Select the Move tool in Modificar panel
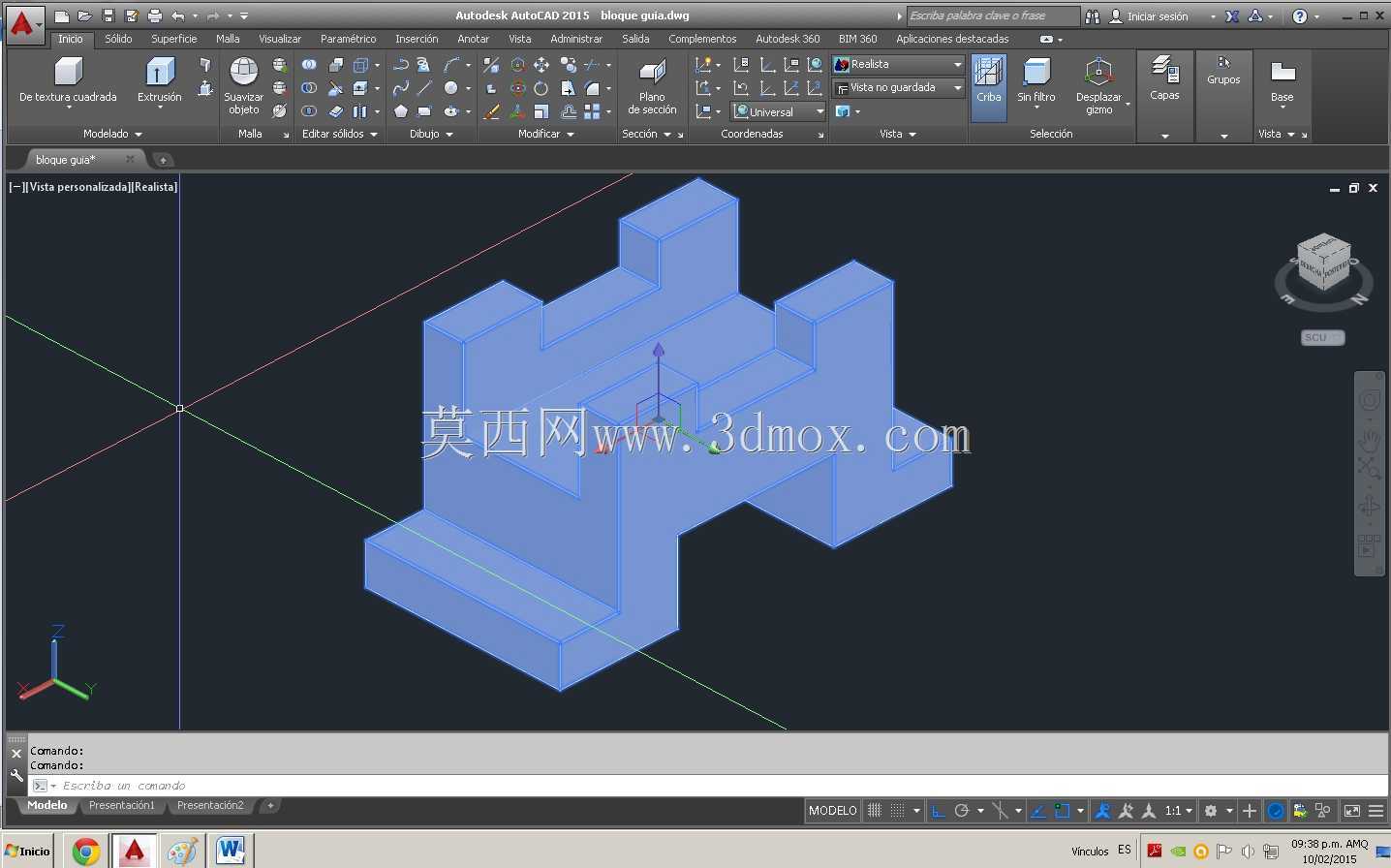The width and height of the screenshot is (1391, 868). click(x=541, y=65)
